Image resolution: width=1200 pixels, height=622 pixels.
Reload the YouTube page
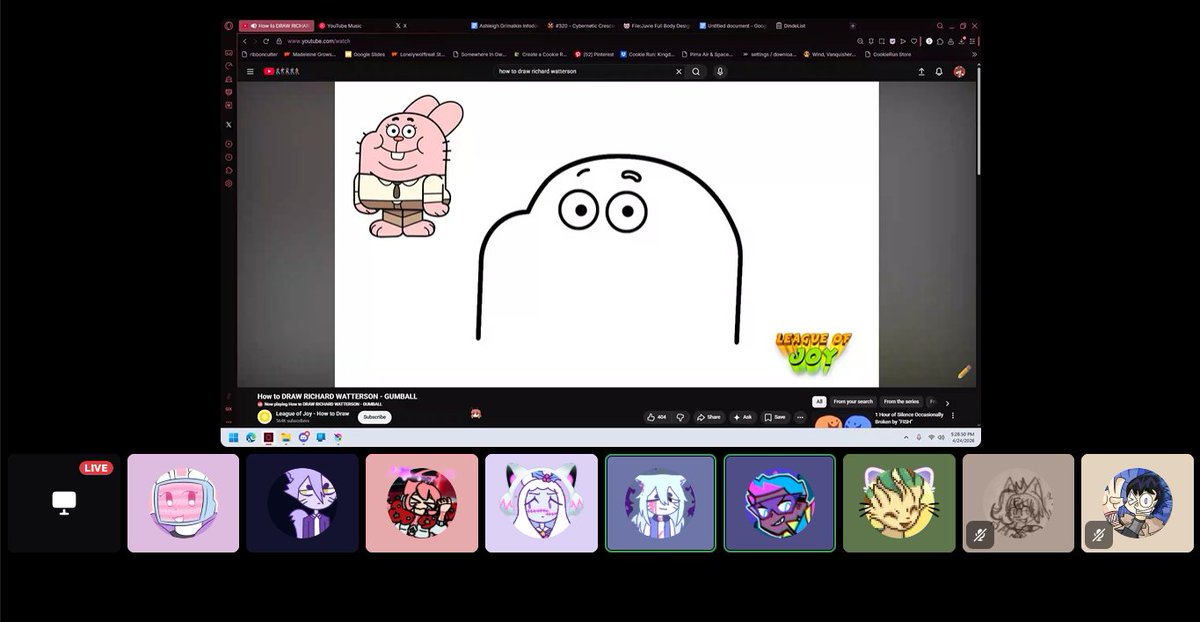[x=266, y=41]
